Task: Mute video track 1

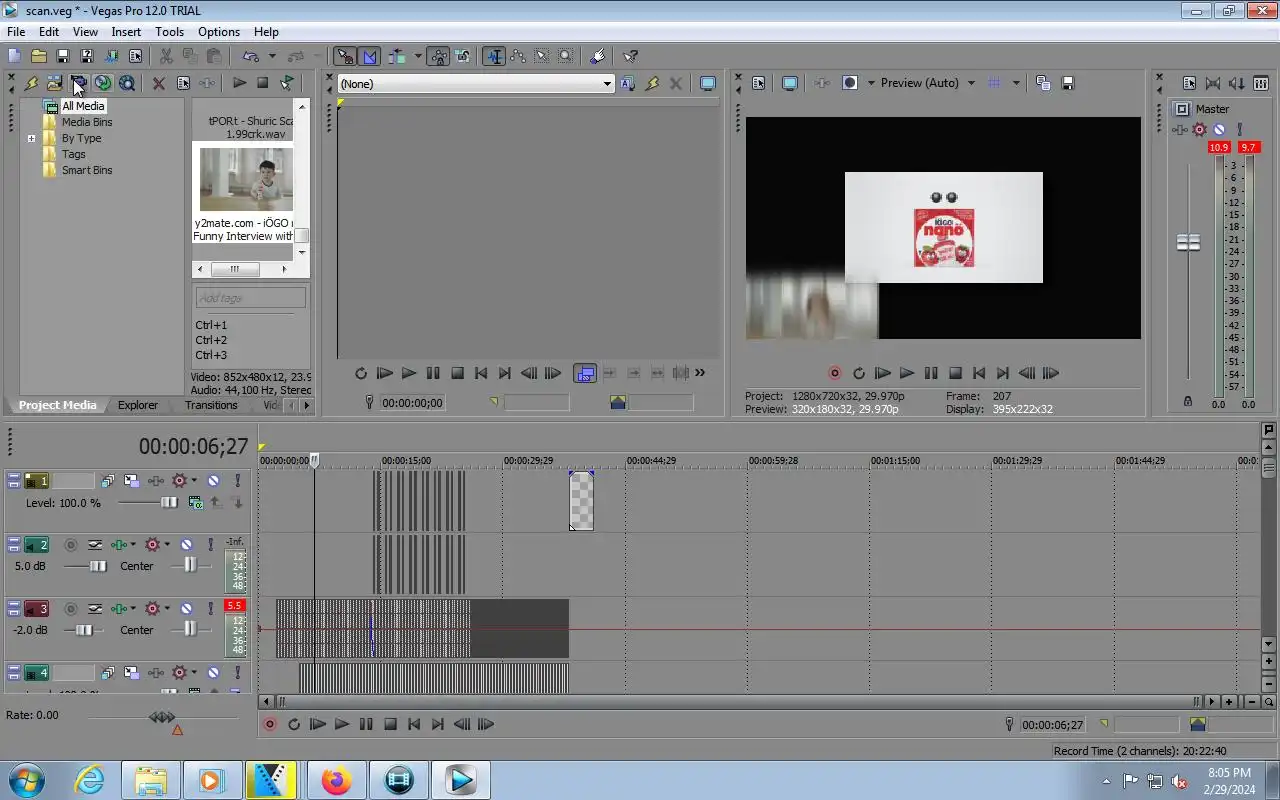Action: (x=213, y=481)
